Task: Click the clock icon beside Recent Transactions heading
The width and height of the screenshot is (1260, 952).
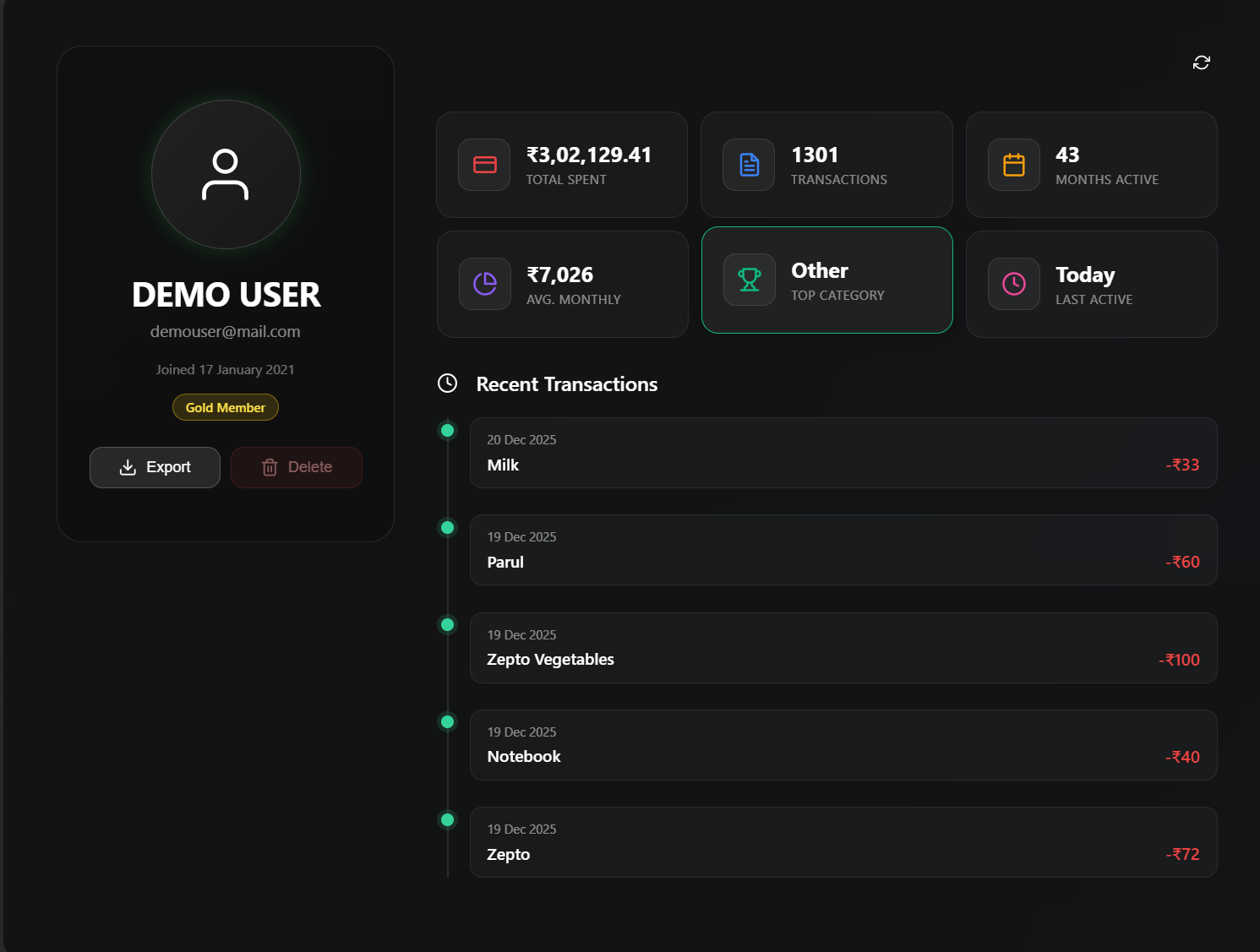Action: point(447,383)
